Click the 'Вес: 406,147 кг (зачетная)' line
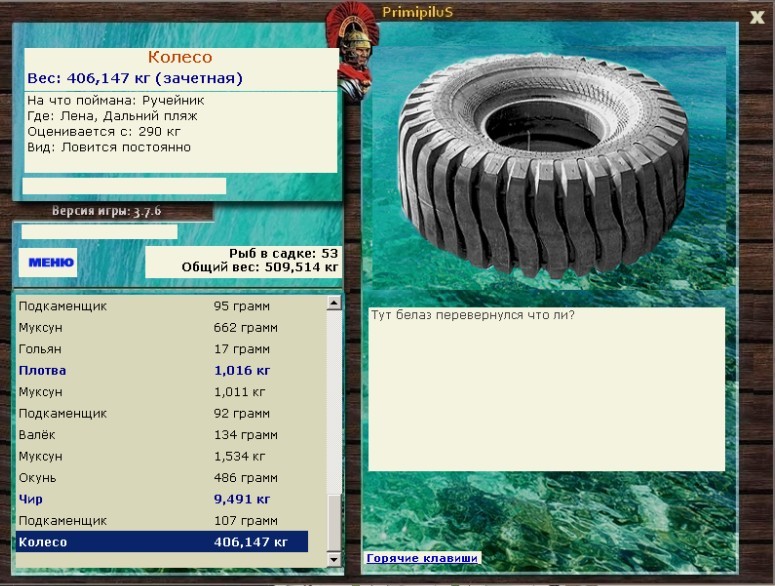The width and height of the screenshot is (775, 586). (135, 78)
